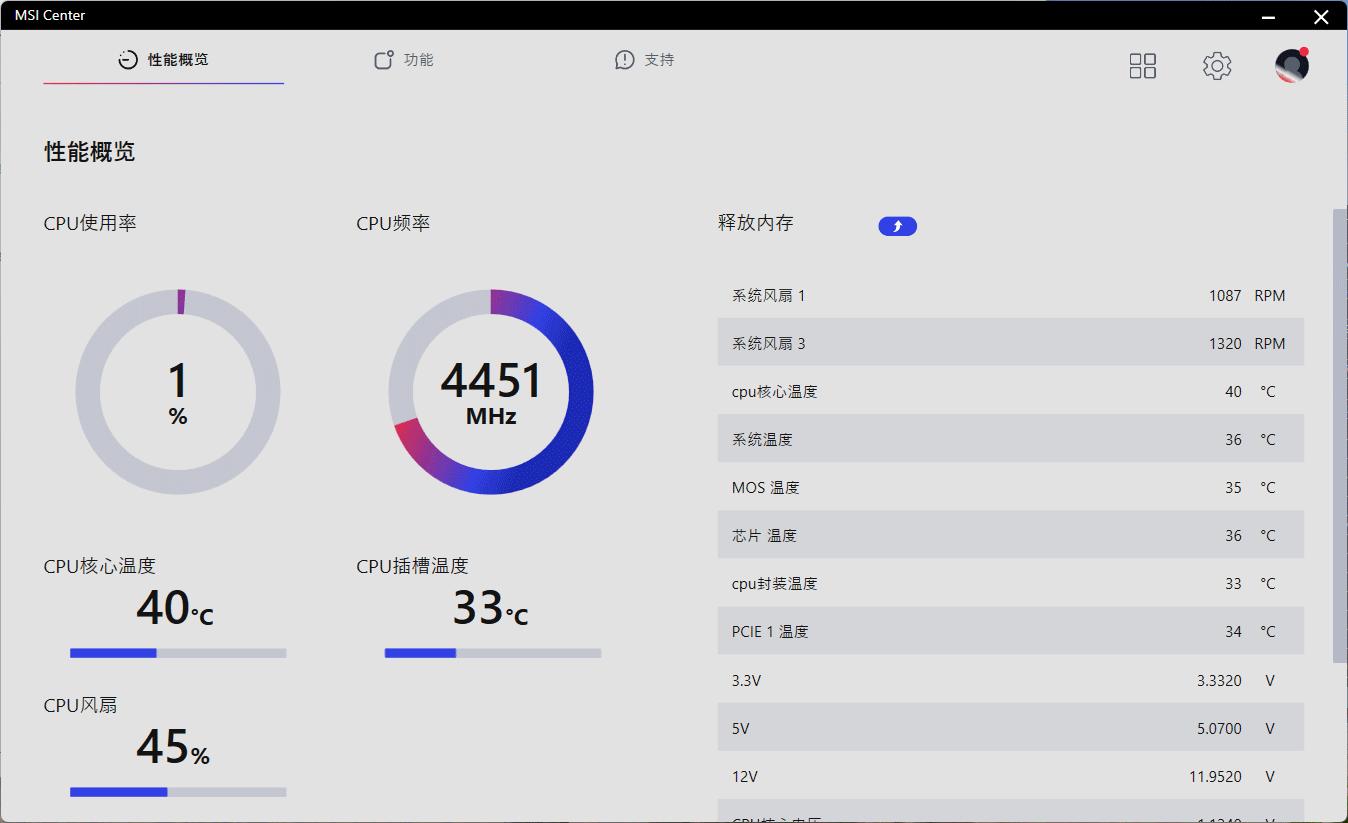Click the CPU频率 frequency gauge
This screenshot has height=823, width=1348.
pyautogui.click(x=490, y=392)
